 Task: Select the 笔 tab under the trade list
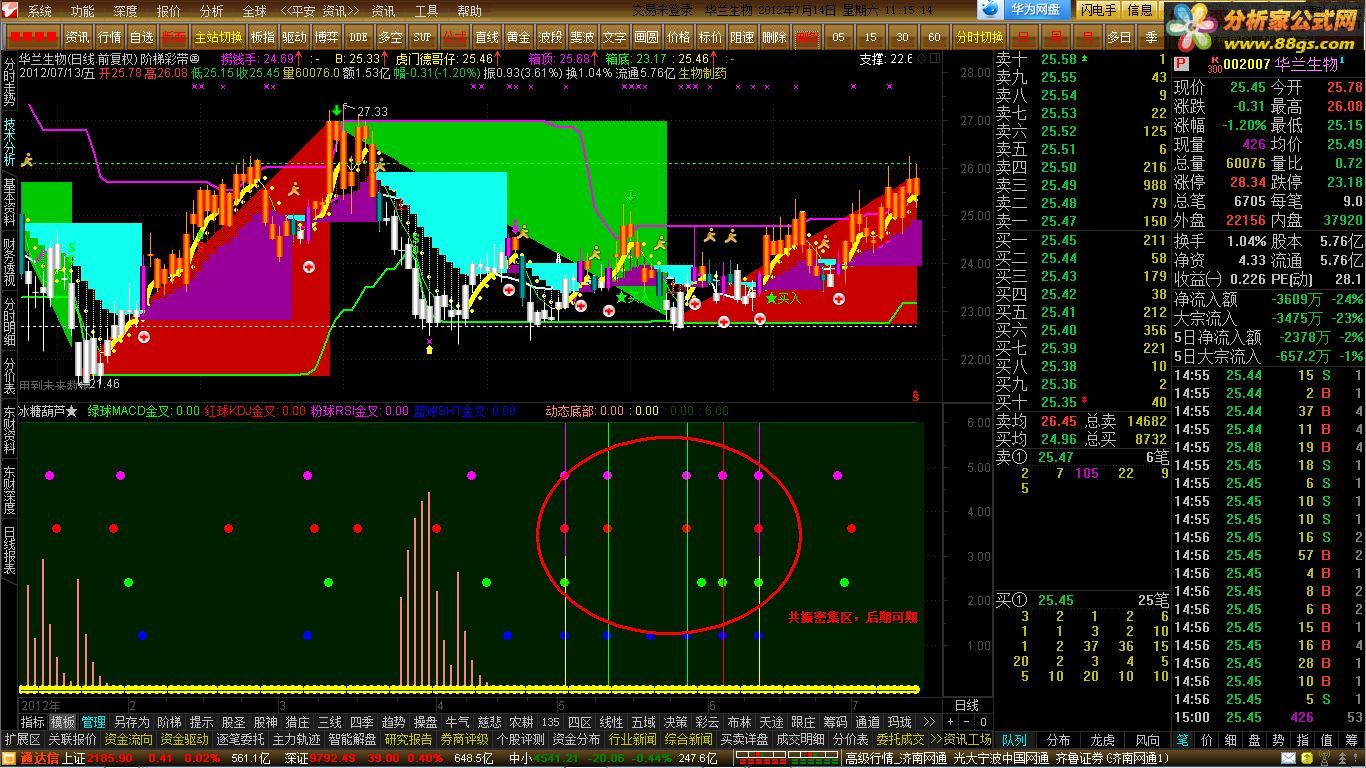click(x=1183, y=740)
